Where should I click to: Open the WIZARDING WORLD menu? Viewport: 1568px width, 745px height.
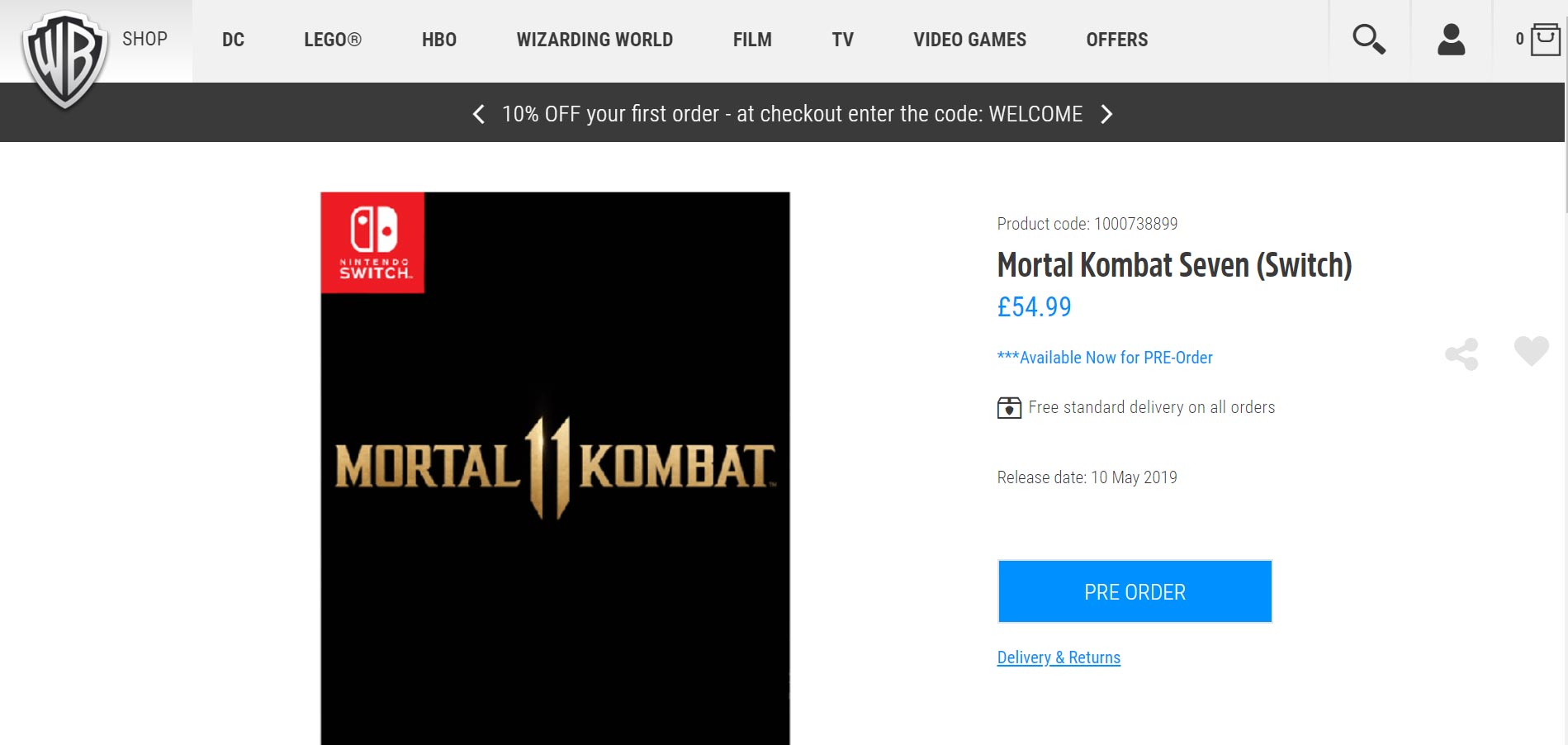595,39
